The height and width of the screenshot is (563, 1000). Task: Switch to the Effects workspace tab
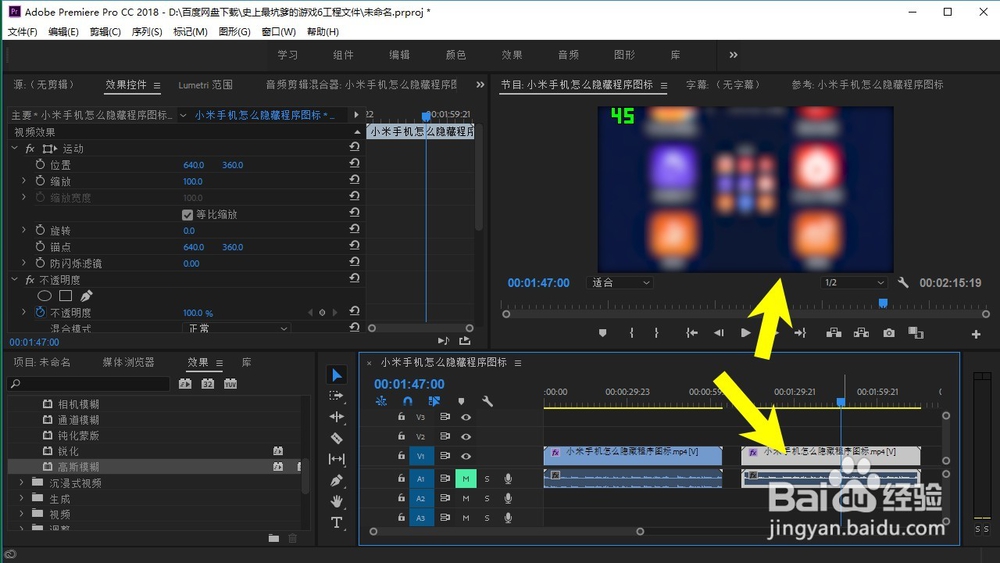click(x=512, y=55)
